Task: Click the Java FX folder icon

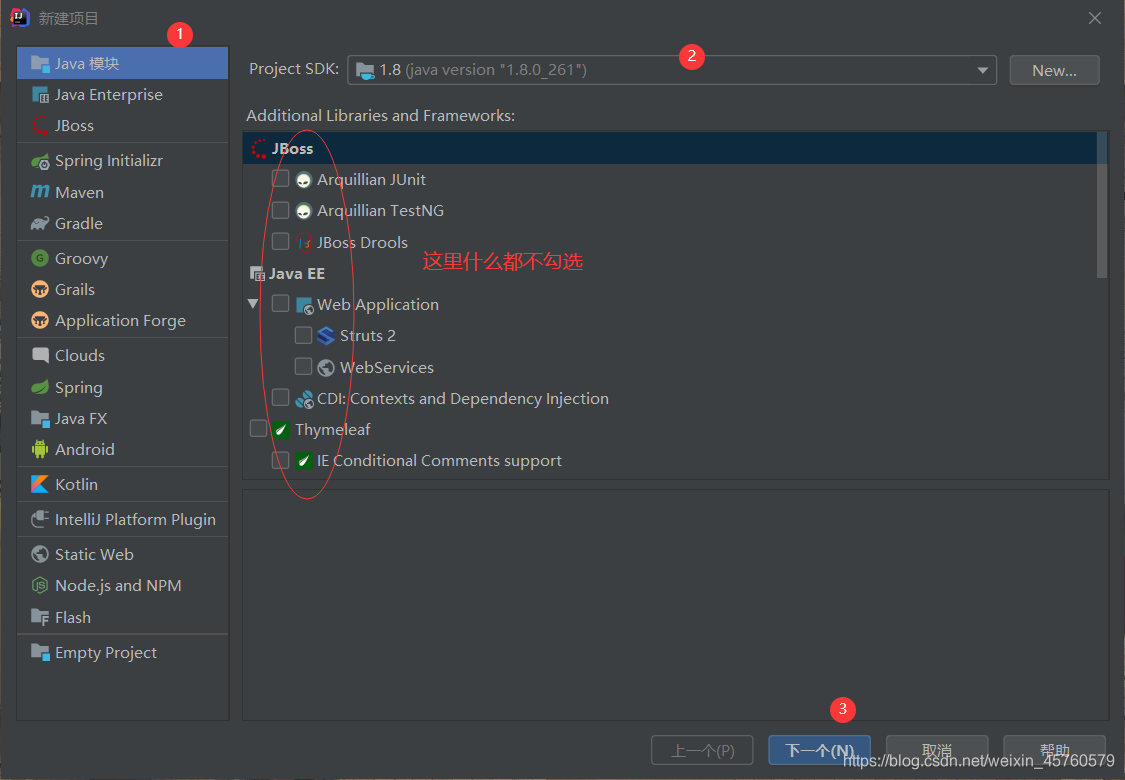Action: [40, 418]
